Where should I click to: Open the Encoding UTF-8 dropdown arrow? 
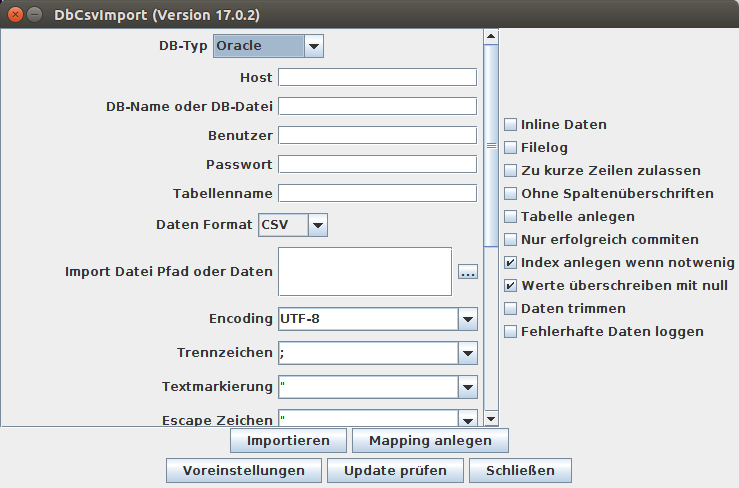pos(468,319)
